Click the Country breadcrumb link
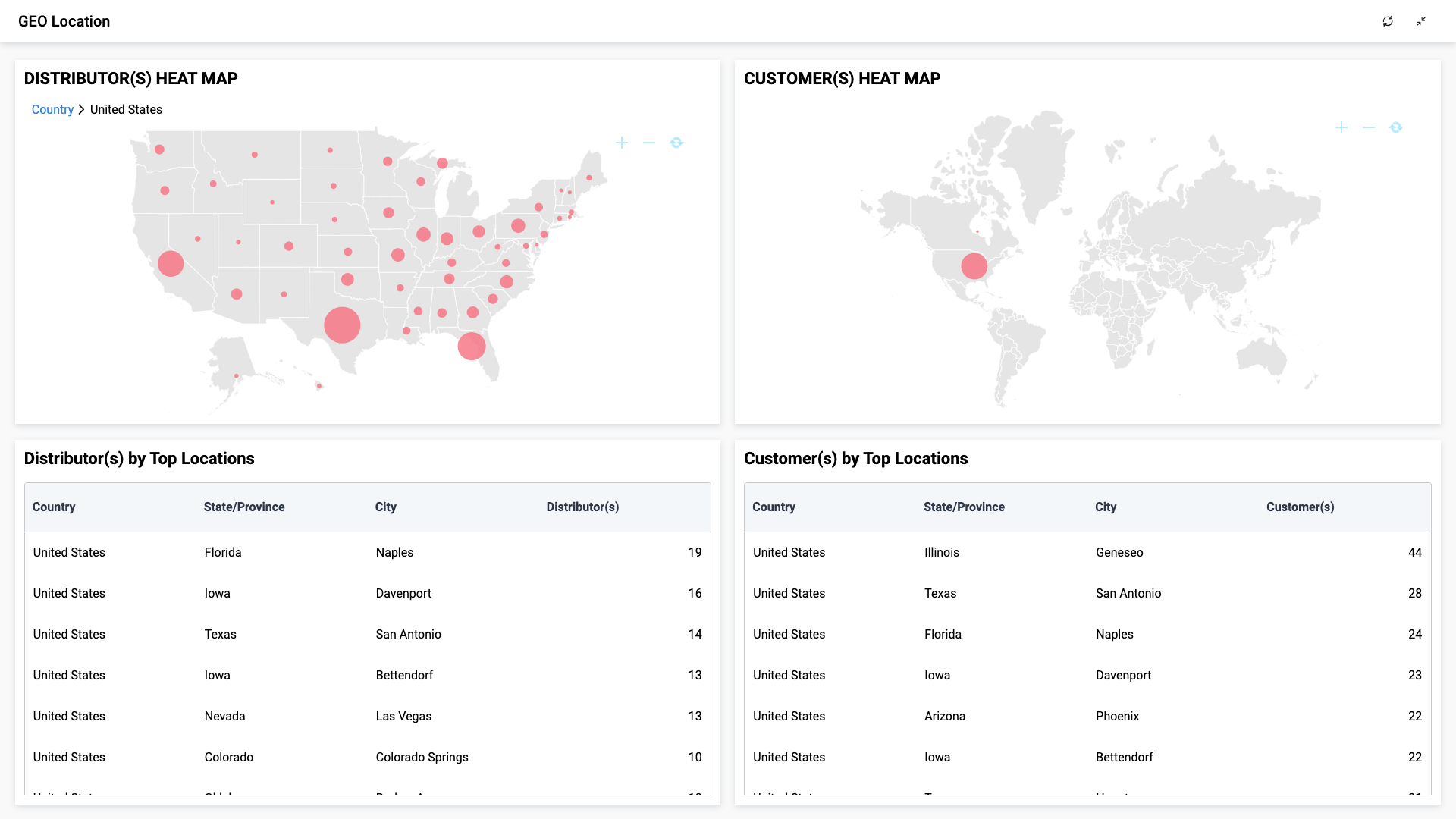 52,109
